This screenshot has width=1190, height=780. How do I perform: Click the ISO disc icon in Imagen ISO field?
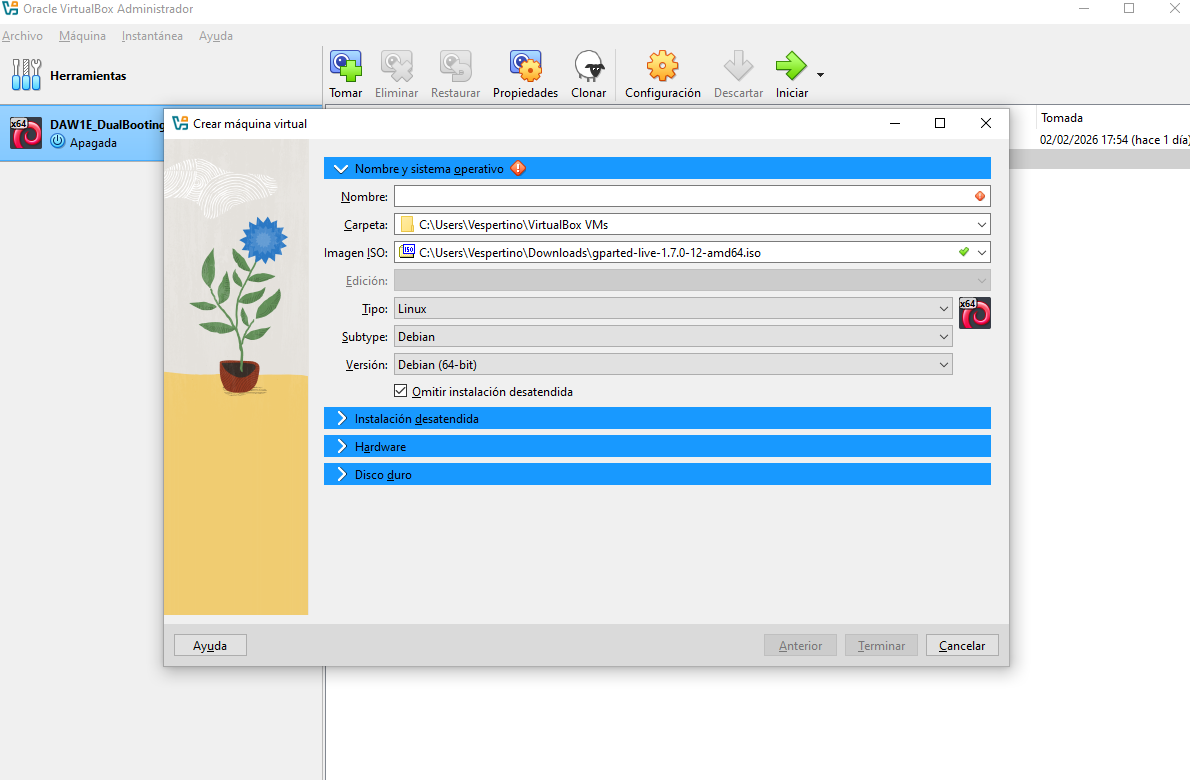[x=408, y=251]
